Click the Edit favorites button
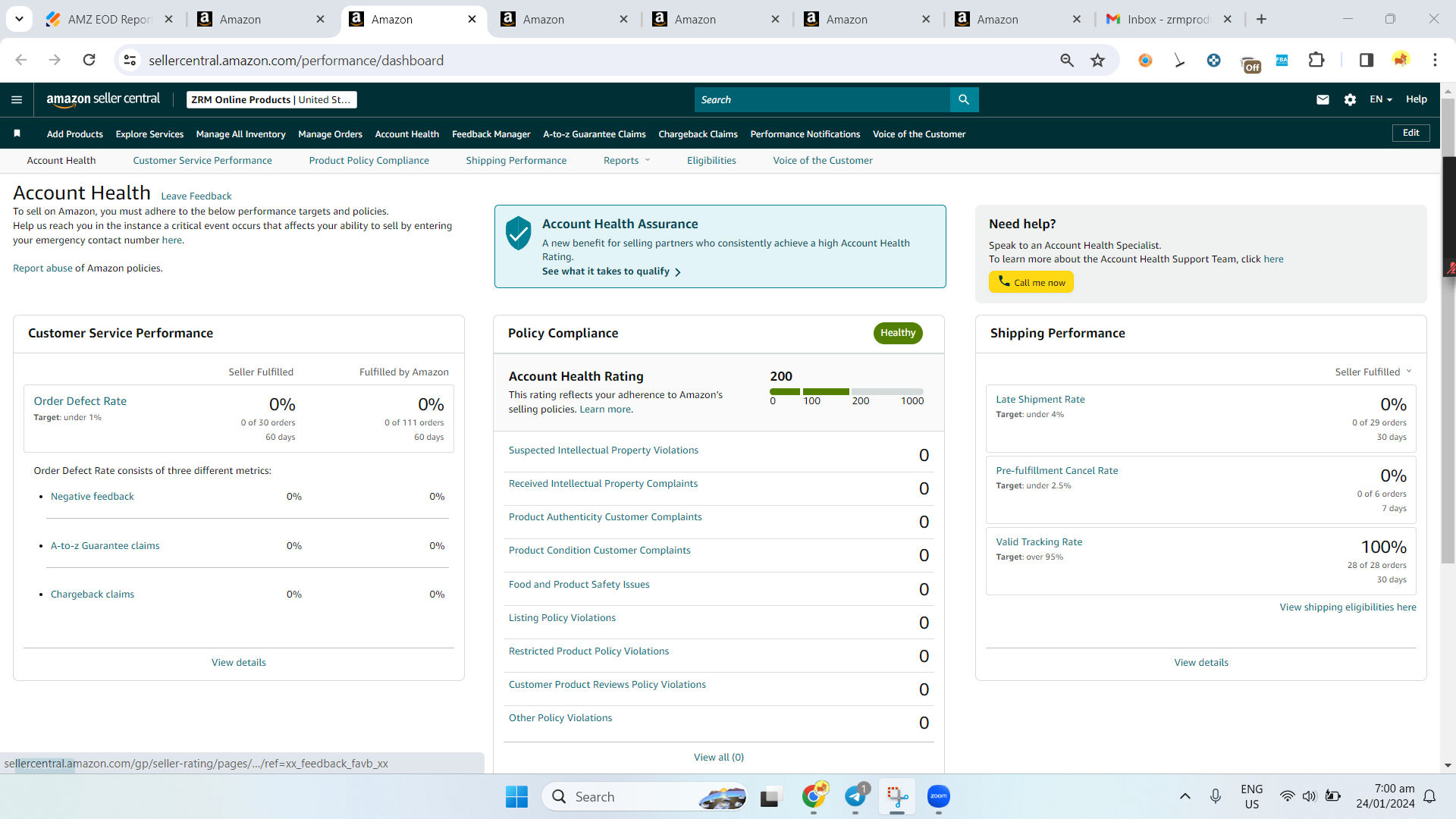This screenshot has width=1456, height=819. [x=1410, y=133]
